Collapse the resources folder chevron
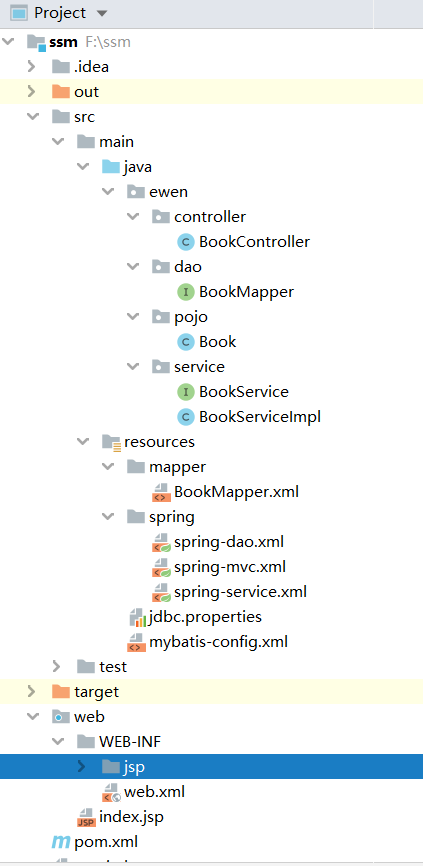423x866 pixels. [x=83, y=442]
